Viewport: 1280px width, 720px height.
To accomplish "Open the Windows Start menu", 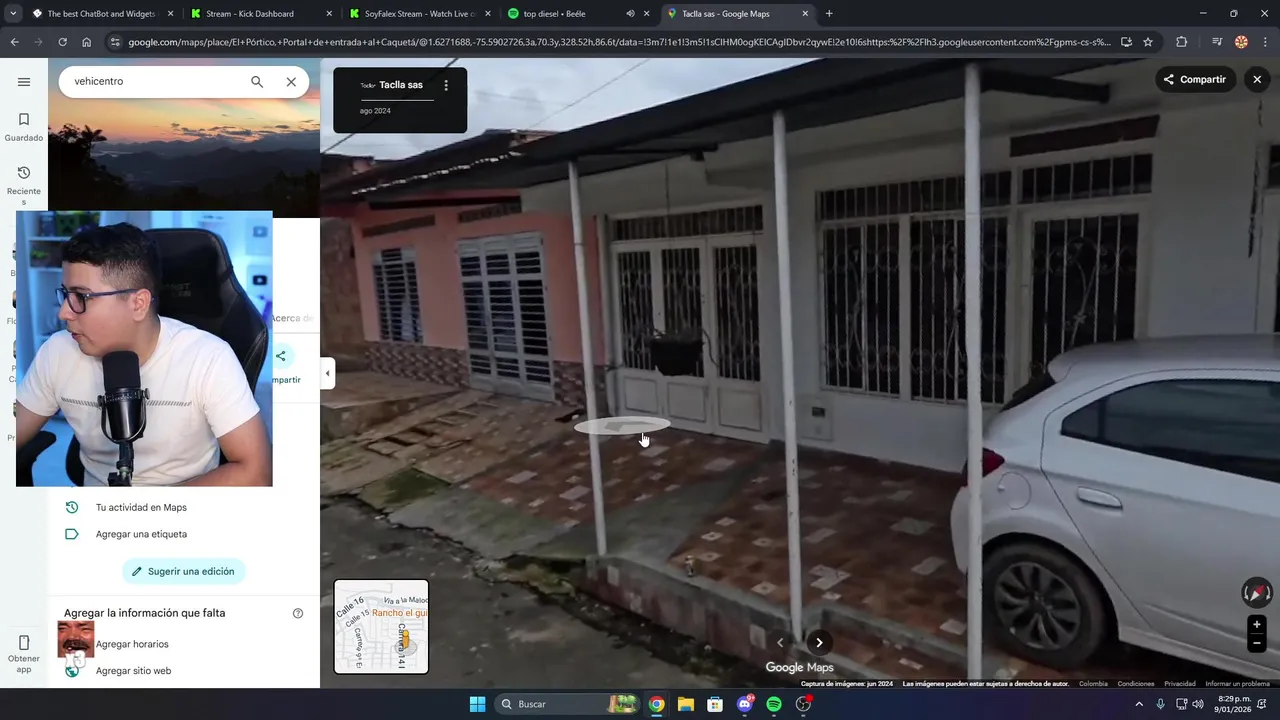I will (477, 704).
